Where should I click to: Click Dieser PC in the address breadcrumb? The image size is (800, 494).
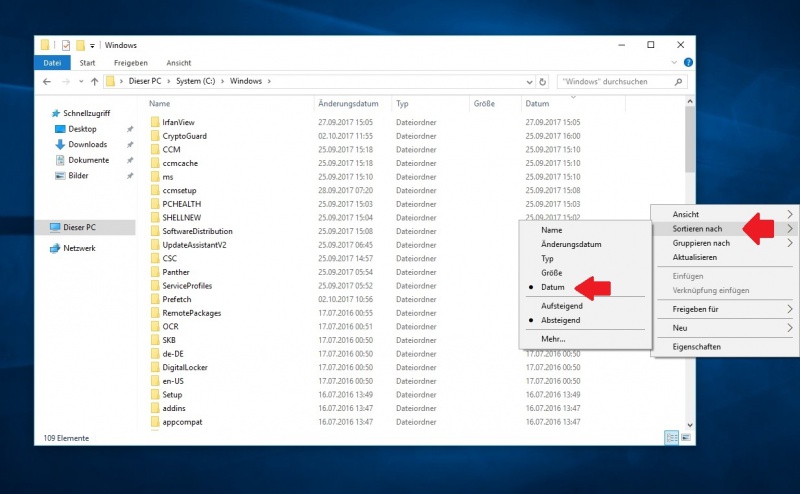coord(145,81)
